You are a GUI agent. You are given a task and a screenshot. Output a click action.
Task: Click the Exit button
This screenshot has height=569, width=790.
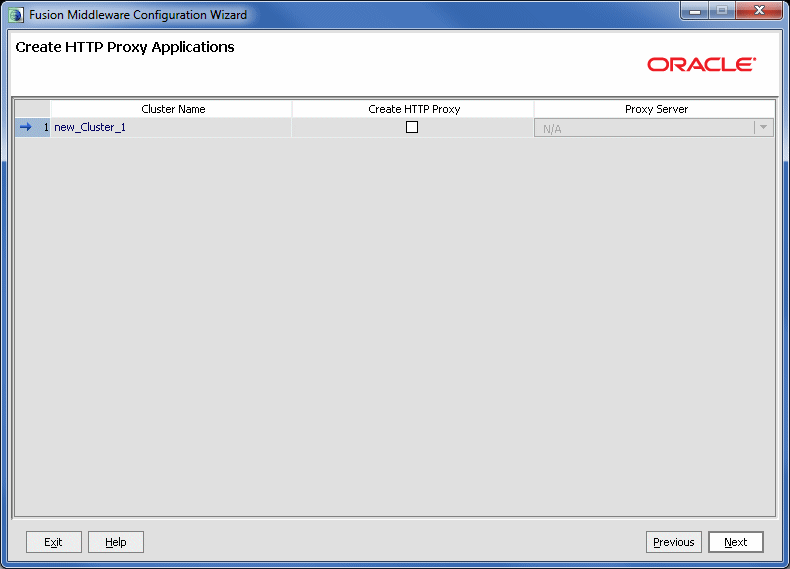[x=53, y=542]
